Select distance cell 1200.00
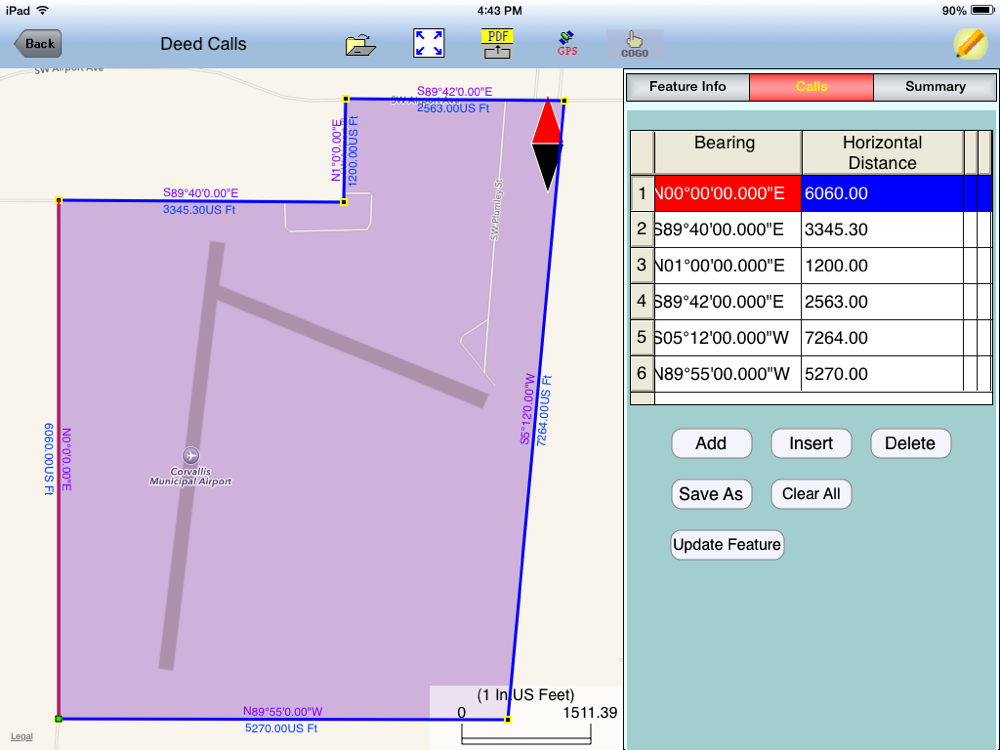Viewport: 1000px width, 750px height. coord(882,265)
